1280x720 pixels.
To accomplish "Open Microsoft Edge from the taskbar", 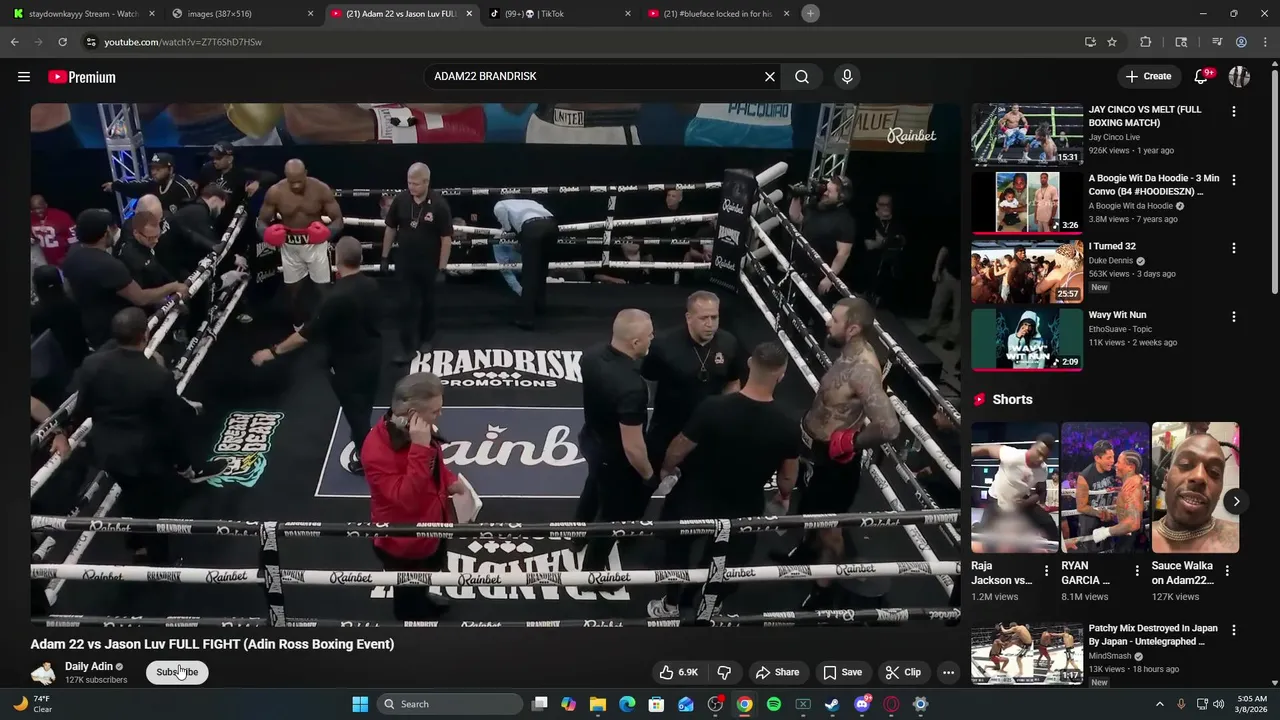I will pyautogui.click(x=627, y=704).
